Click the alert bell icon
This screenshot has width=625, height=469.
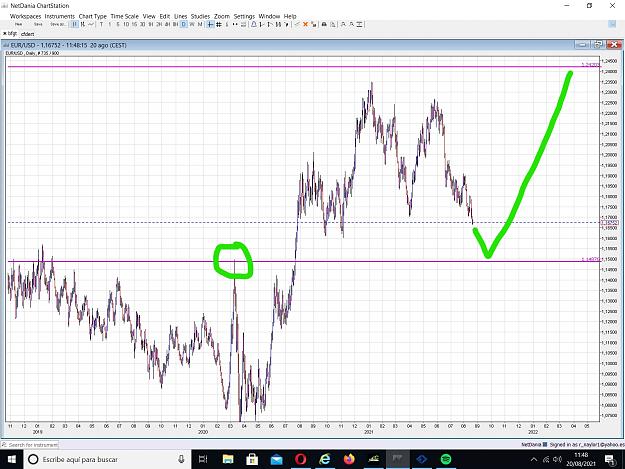[x=254, y=24]
